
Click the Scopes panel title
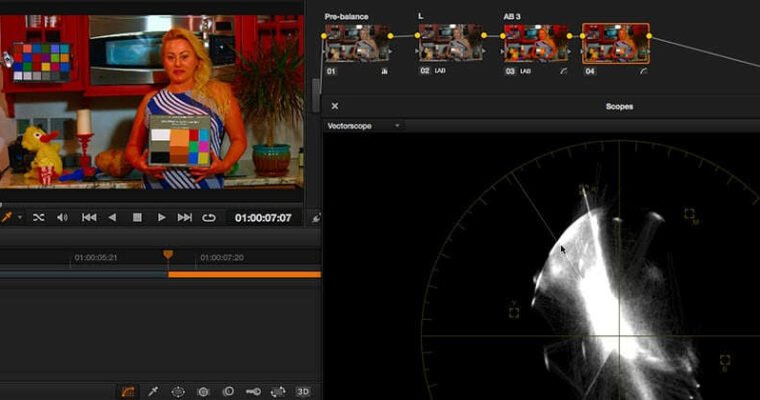click(619, 106)
